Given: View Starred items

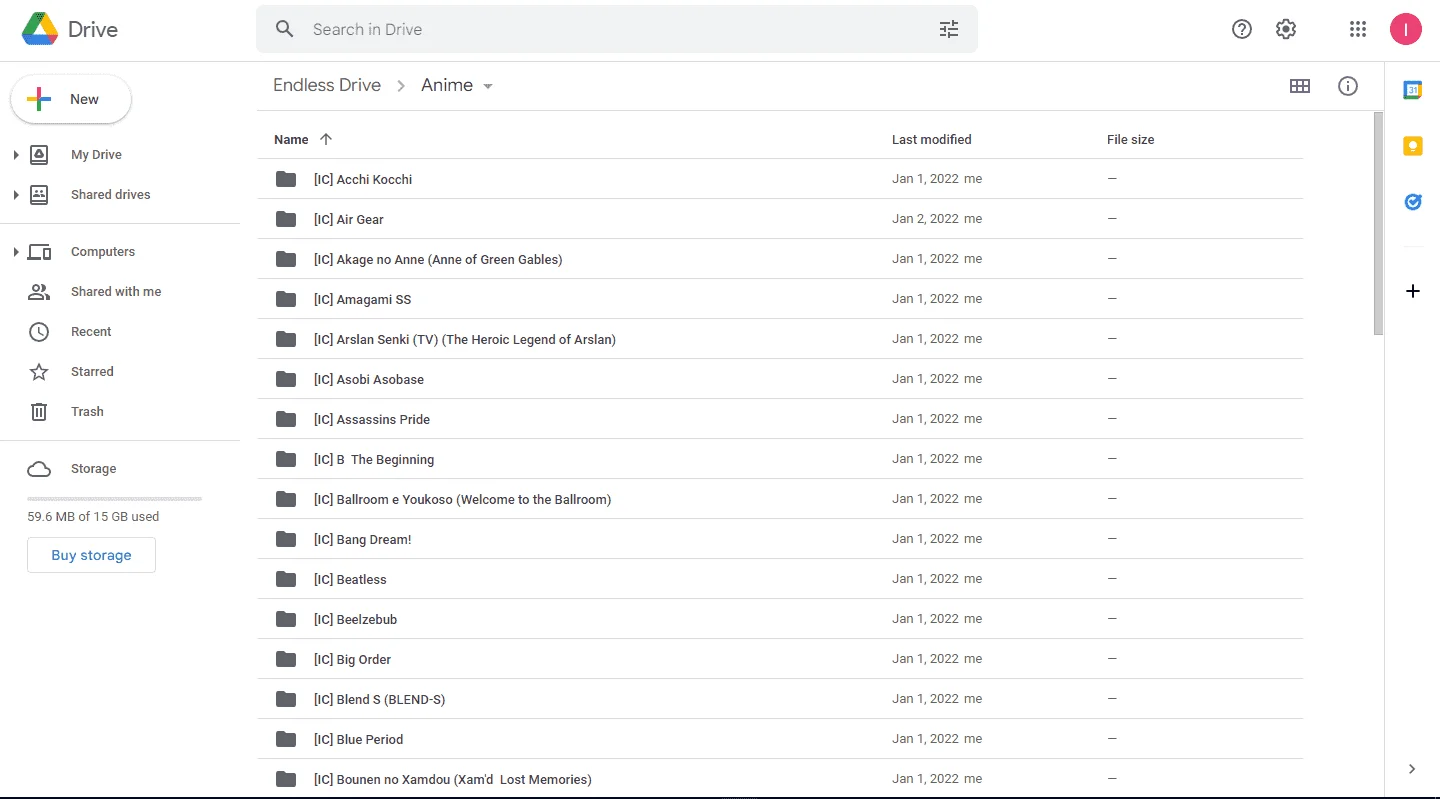Looking at the screenshot, I should [92, 372].
